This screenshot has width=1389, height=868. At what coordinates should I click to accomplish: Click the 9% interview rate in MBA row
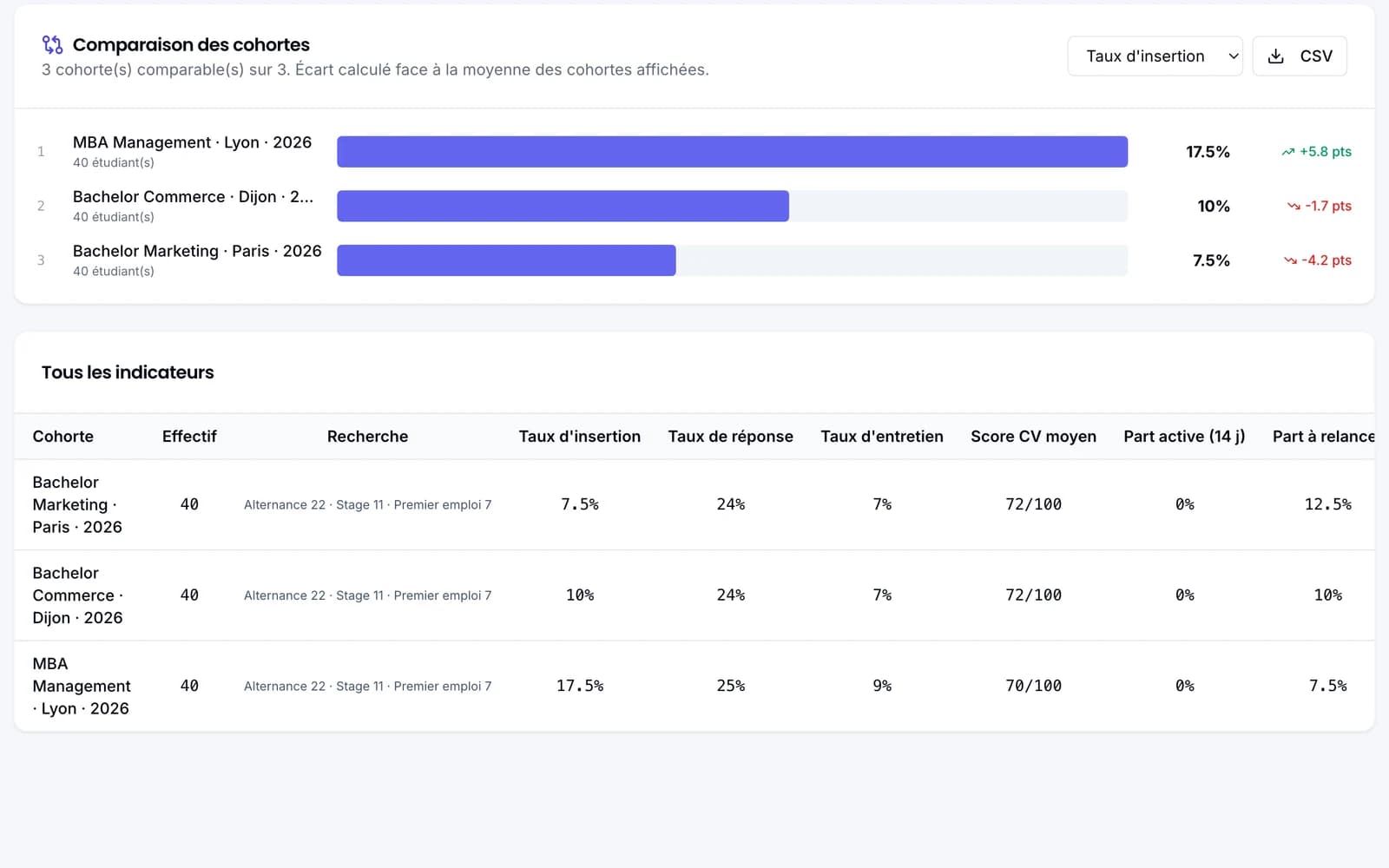tap(882, 686)
